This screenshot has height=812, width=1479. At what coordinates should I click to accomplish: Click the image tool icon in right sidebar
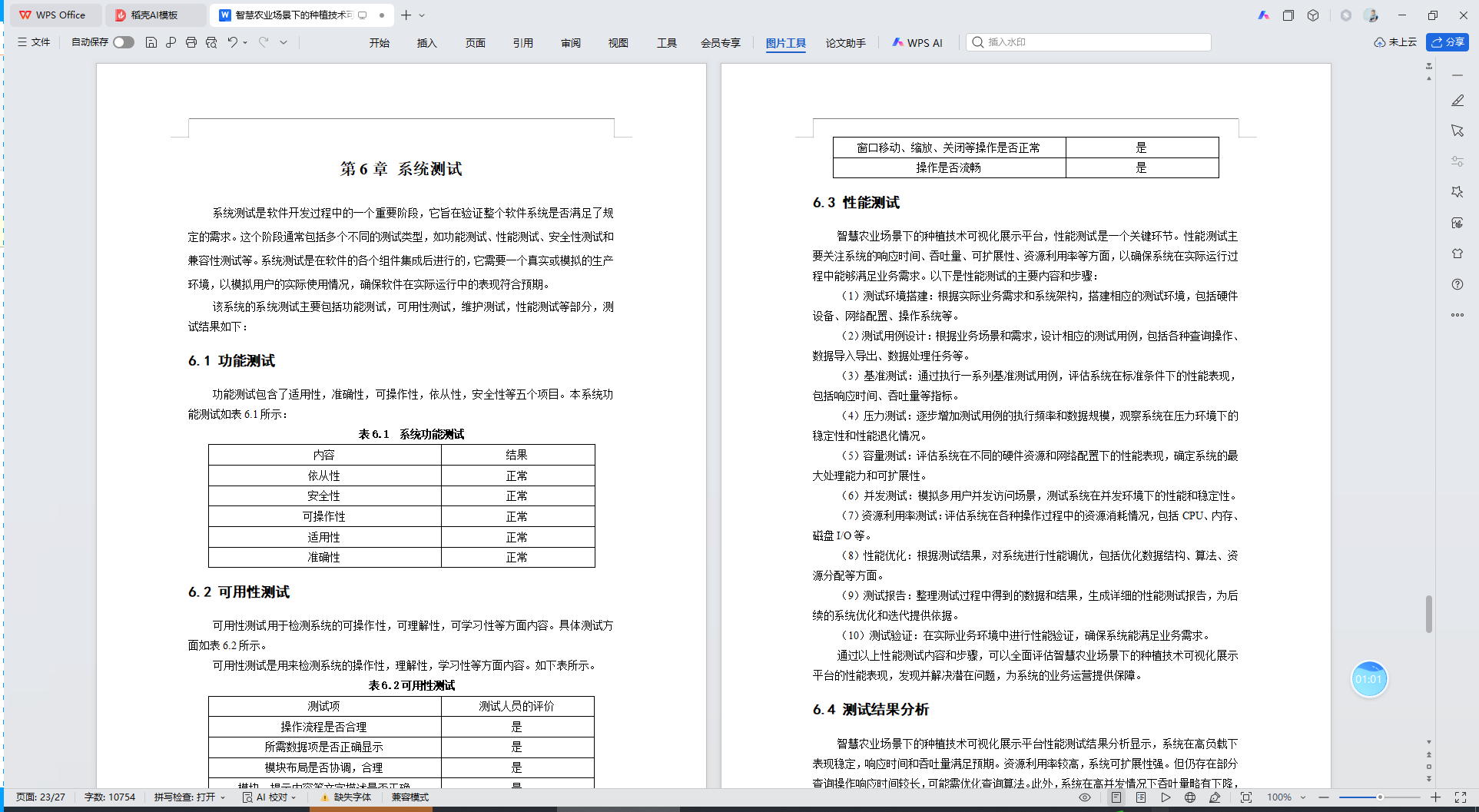pyautogui.click(x=1457, y=223)
